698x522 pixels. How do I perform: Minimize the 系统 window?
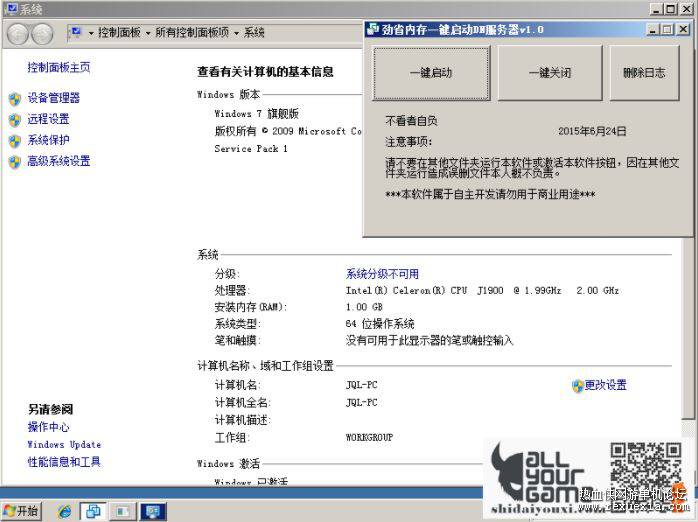click(x=656, y=8)
